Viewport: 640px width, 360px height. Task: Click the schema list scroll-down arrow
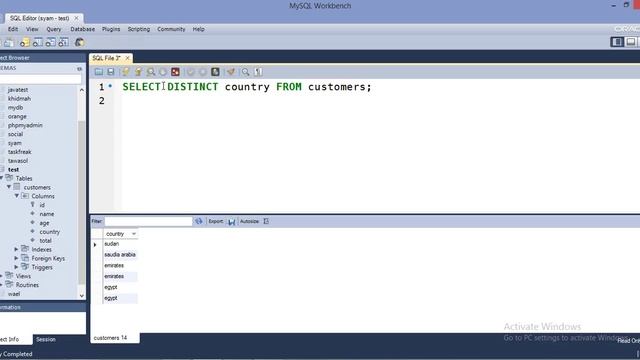[x=82, y=296]
